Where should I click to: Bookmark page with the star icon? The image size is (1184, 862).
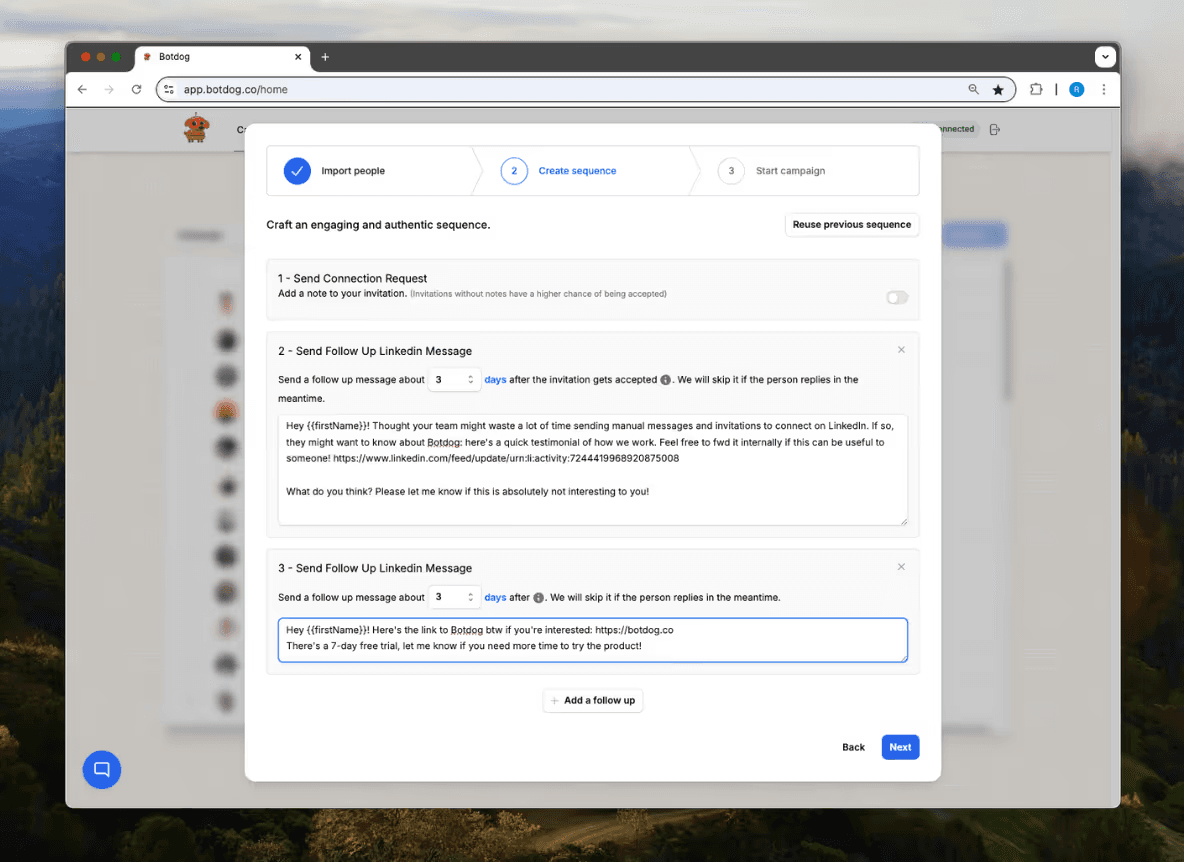[998, 90]
